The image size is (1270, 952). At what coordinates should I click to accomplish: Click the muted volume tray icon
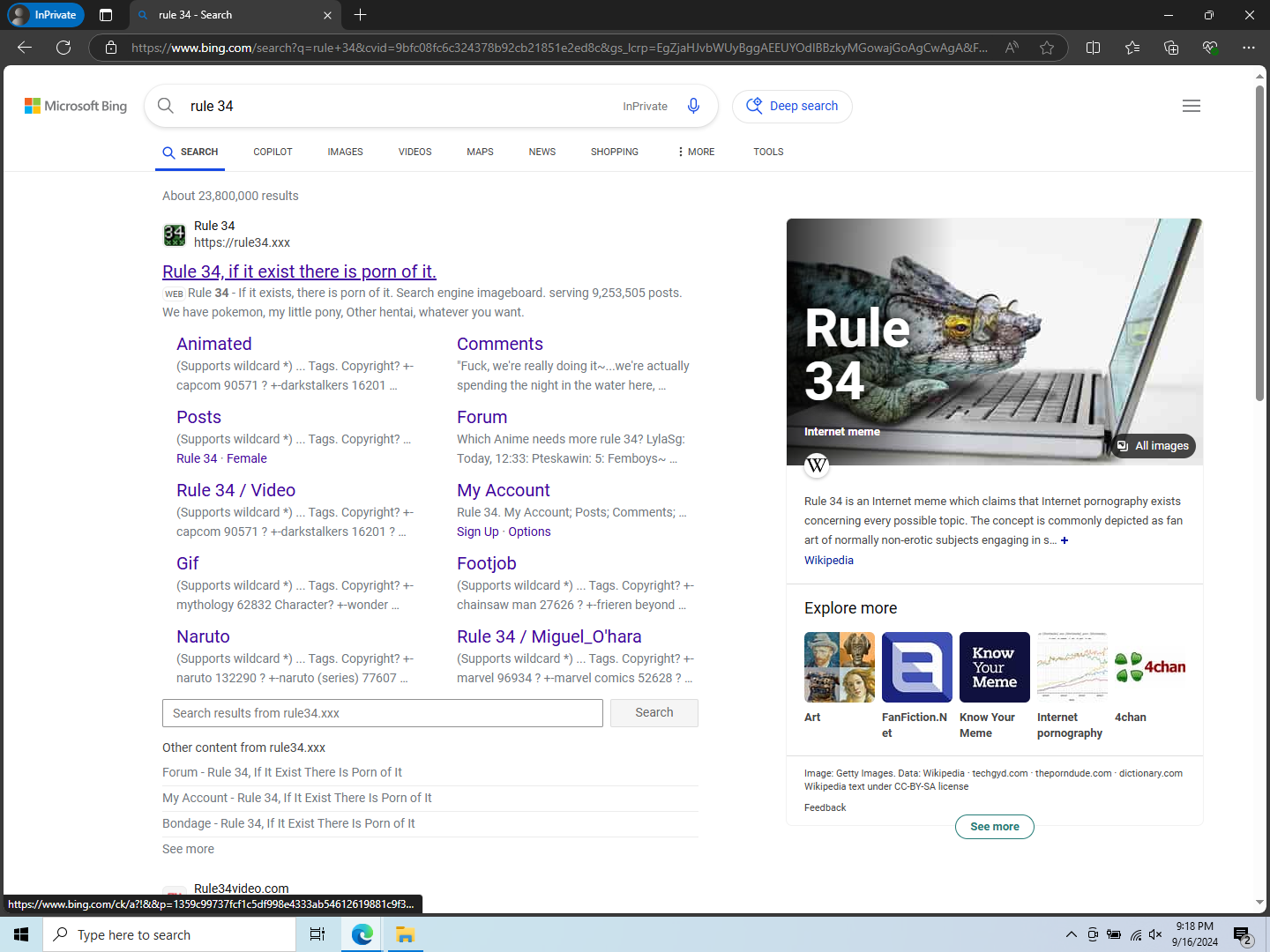pos(1156,934)
